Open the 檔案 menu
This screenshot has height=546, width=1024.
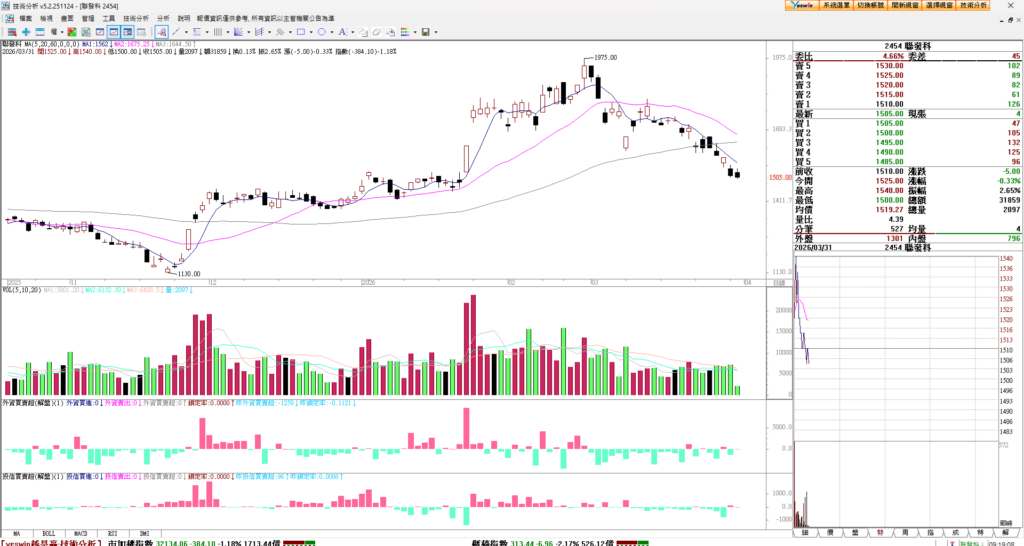coord(25,18)
